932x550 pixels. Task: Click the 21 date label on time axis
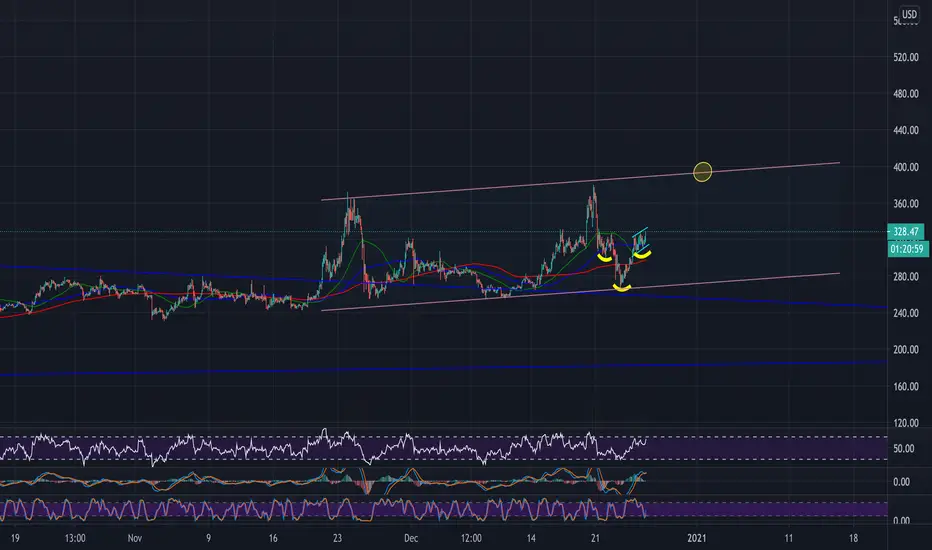[x=595, y=538]
